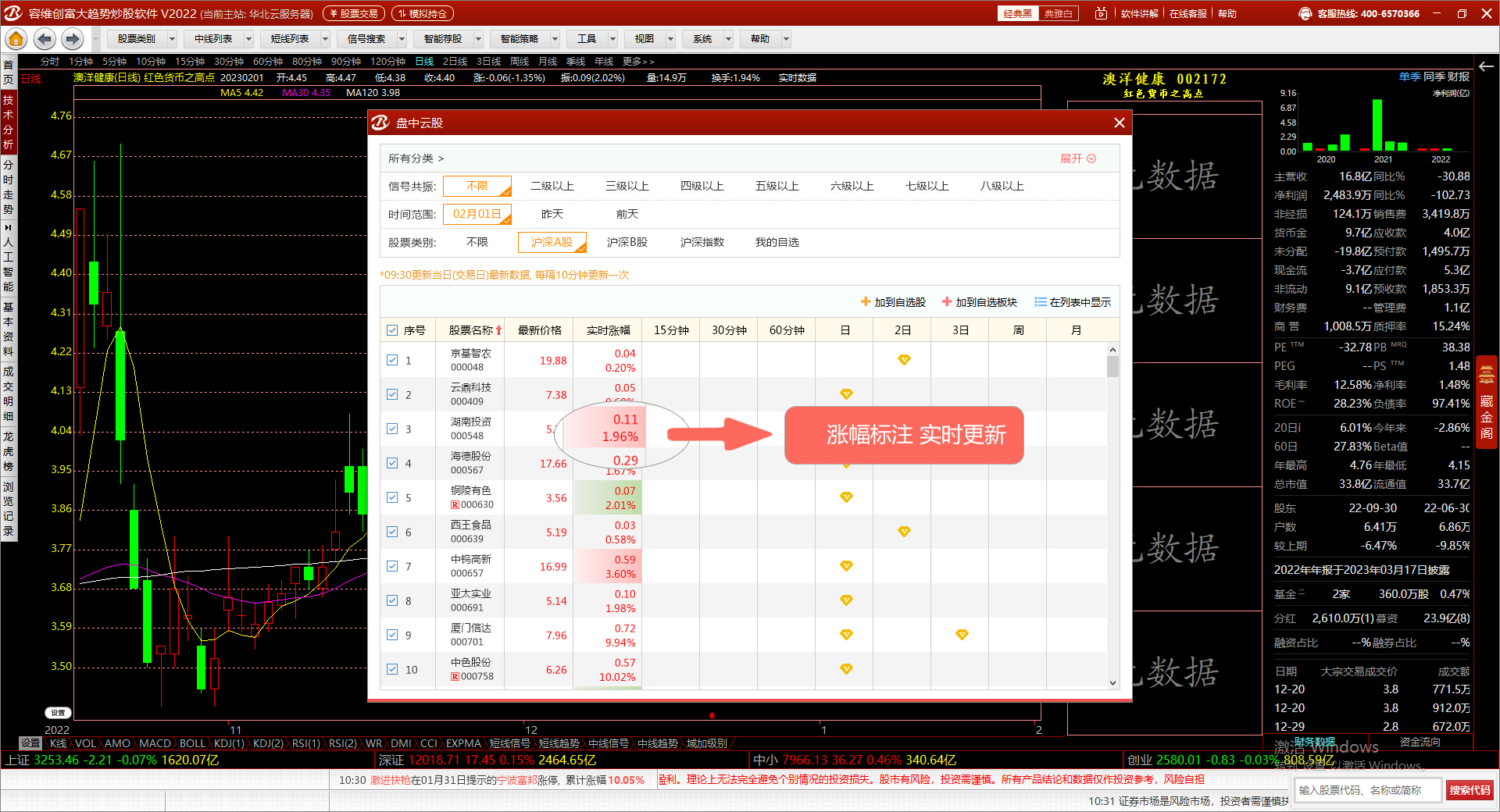Go to the home page icon
1500x812 pixels.
click(16, 38)
